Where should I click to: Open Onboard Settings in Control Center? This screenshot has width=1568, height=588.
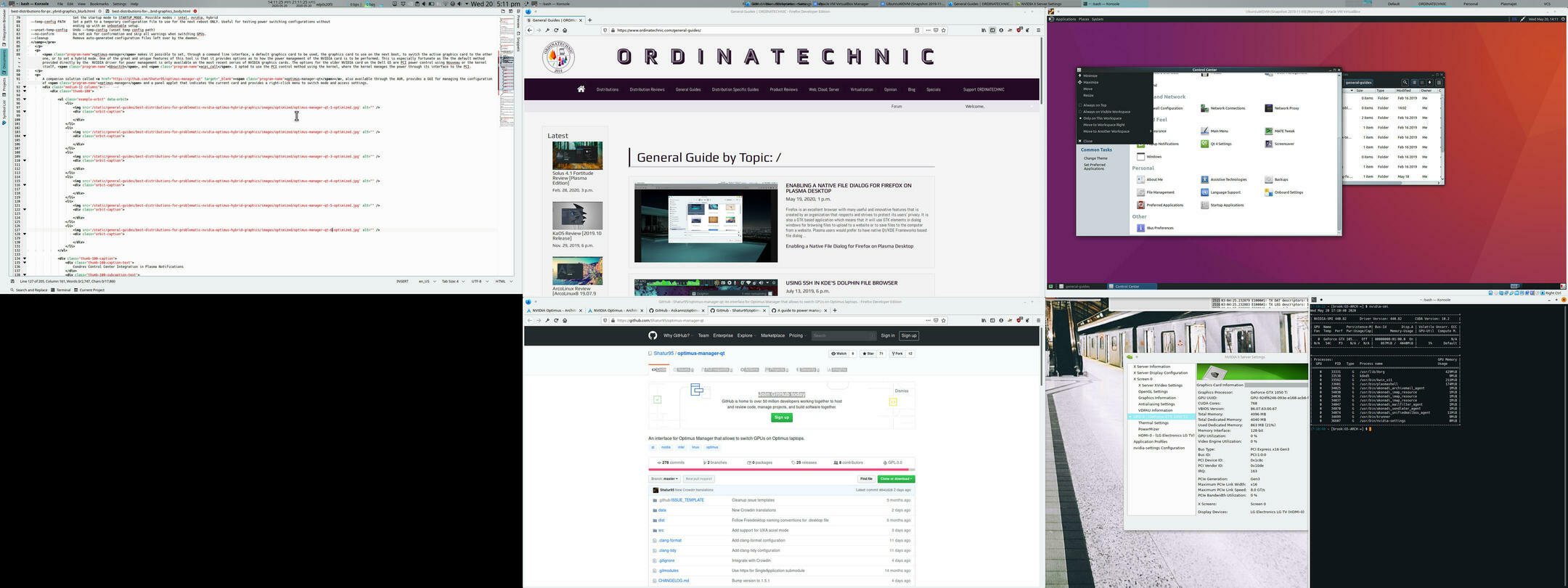1284,192
